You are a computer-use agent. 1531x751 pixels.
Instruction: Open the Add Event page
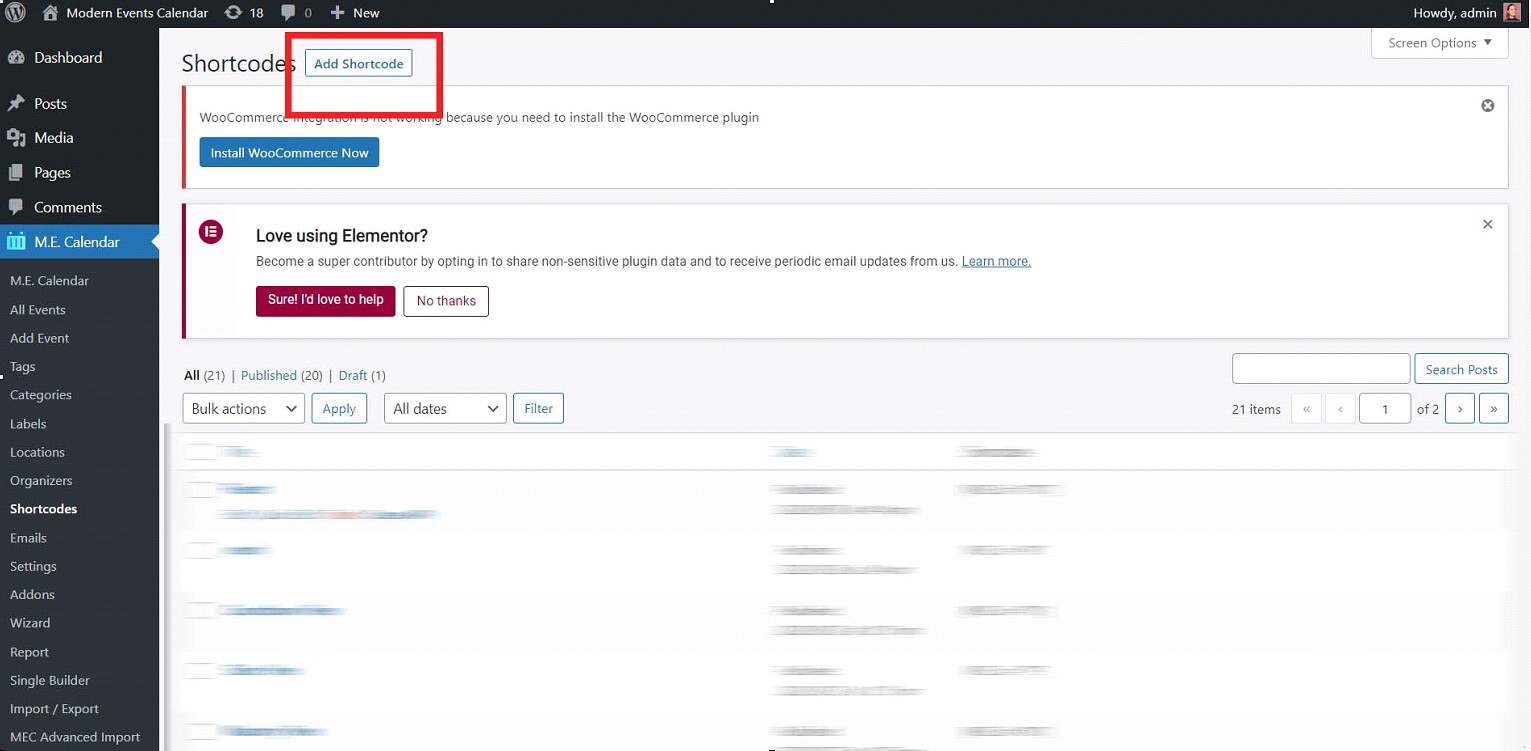(40, 338)
